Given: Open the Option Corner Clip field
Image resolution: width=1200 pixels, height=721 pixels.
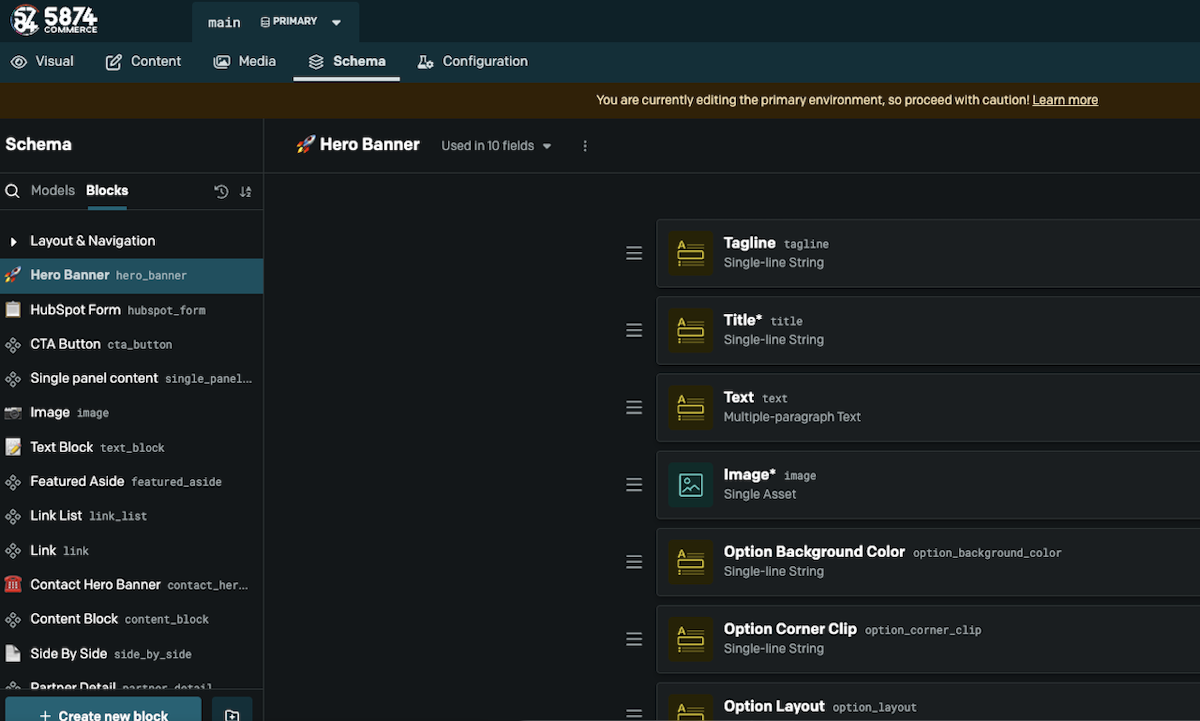Looking at the screenshot, I should [x=928, y=639].
